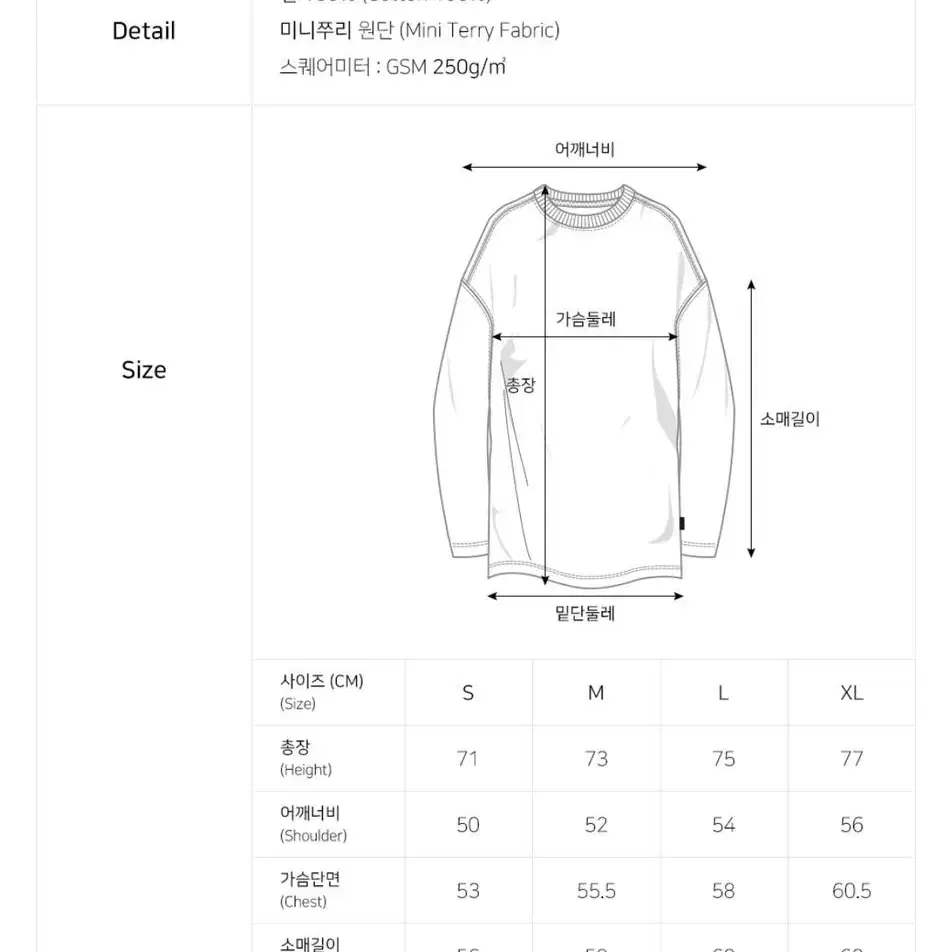This screenshot has height=952, width=952.
Task: Click the 총장 (Height) row label
Action: click(306, 758)
